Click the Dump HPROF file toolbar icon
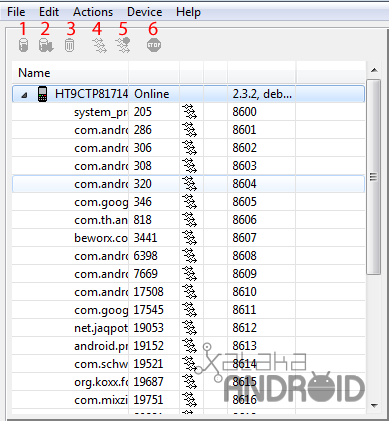This screenshot has height=421, width=389. [46, 45]
